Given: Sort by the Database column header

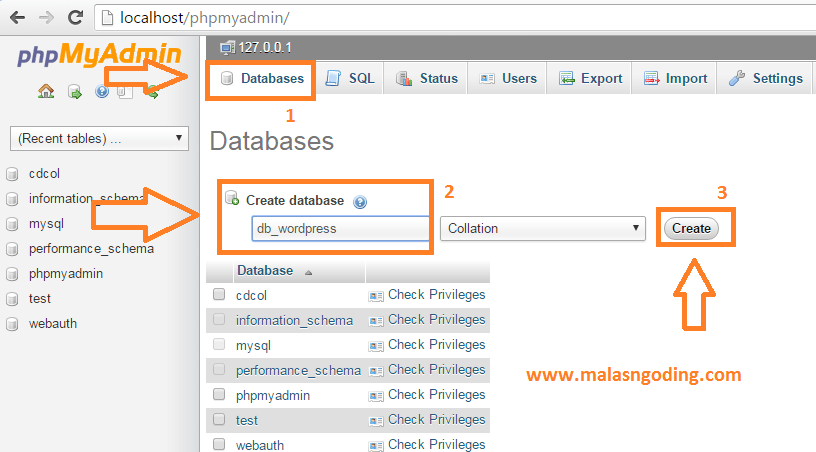Looking at the screenshot, I should pos(265,271).
